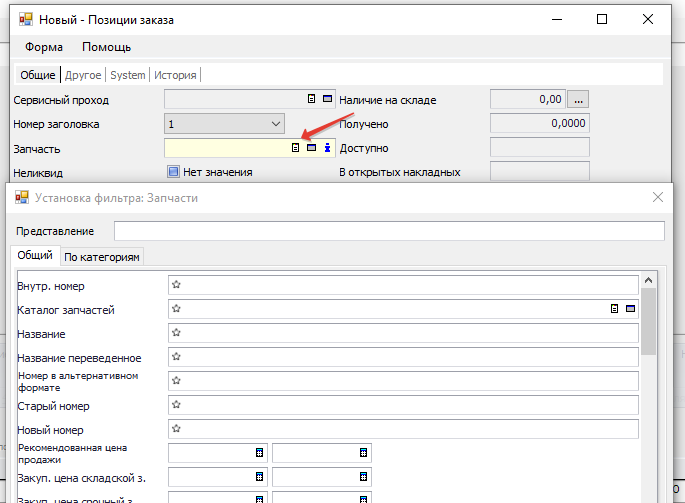Click the list icon in Запчасть field
Viewport: 685px width, 503px height.
coord(295,148)
